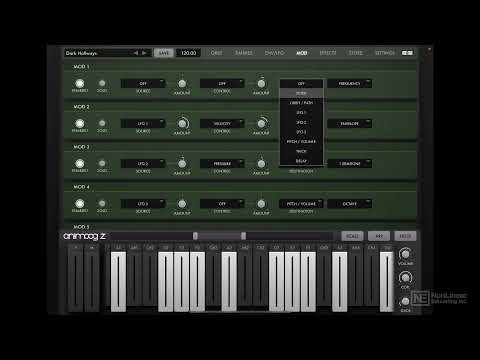Viewport: 480px width, 360px height.
Task: Open MOD 3 Control dropdown showing Pressure
Action: click(x=222, y=163)
